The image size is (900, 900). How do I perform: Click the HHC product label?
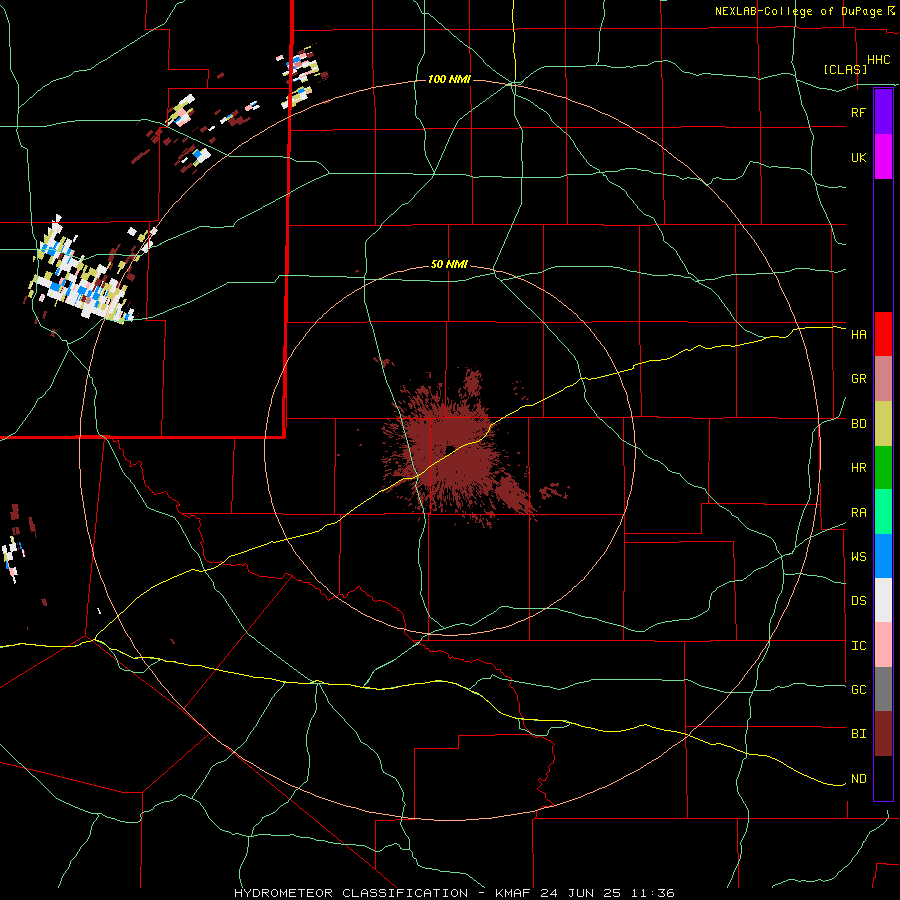coord(878,60)
